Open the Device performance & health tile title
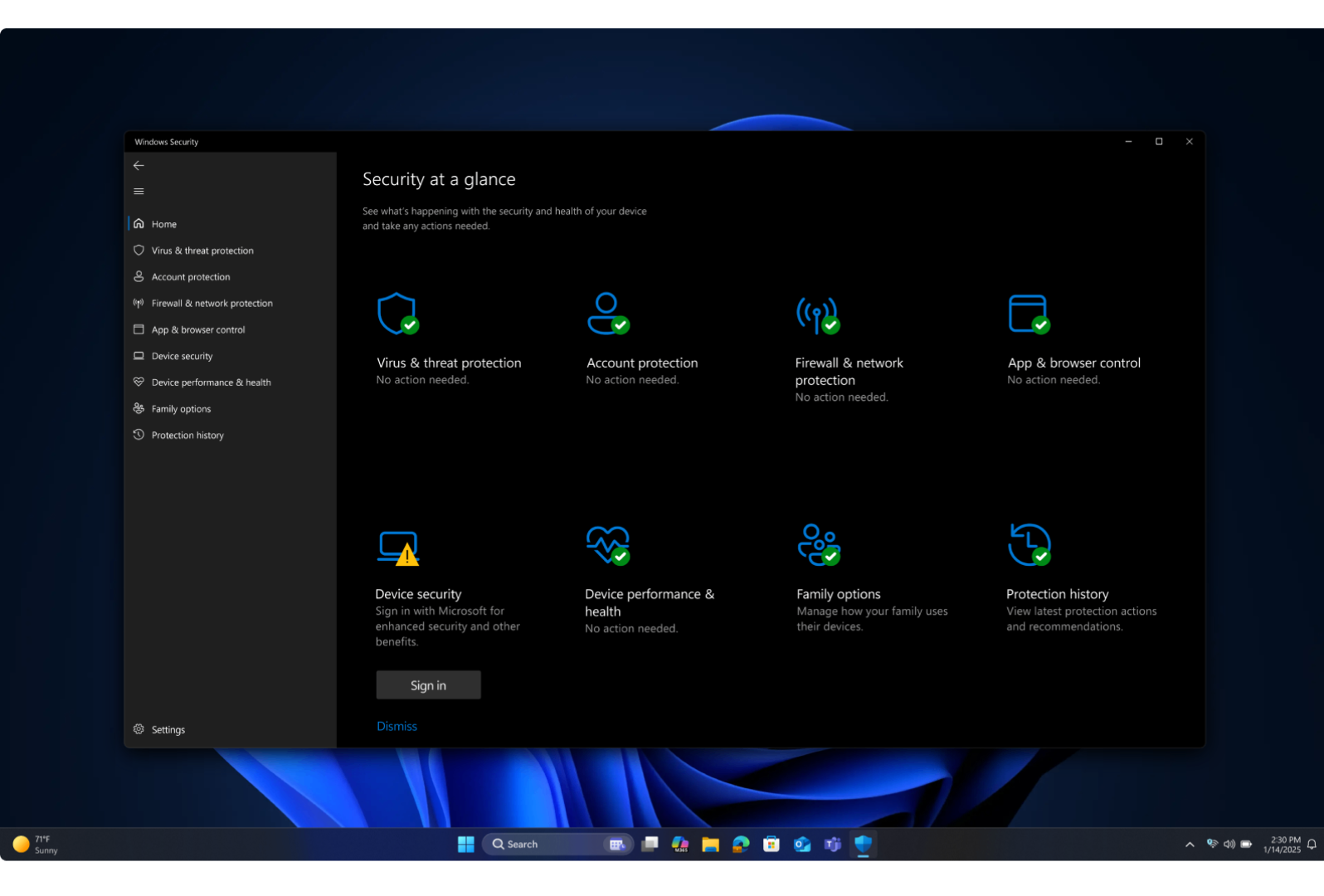The height and width of the screenshot is (896, 1324). pos(649,603)
